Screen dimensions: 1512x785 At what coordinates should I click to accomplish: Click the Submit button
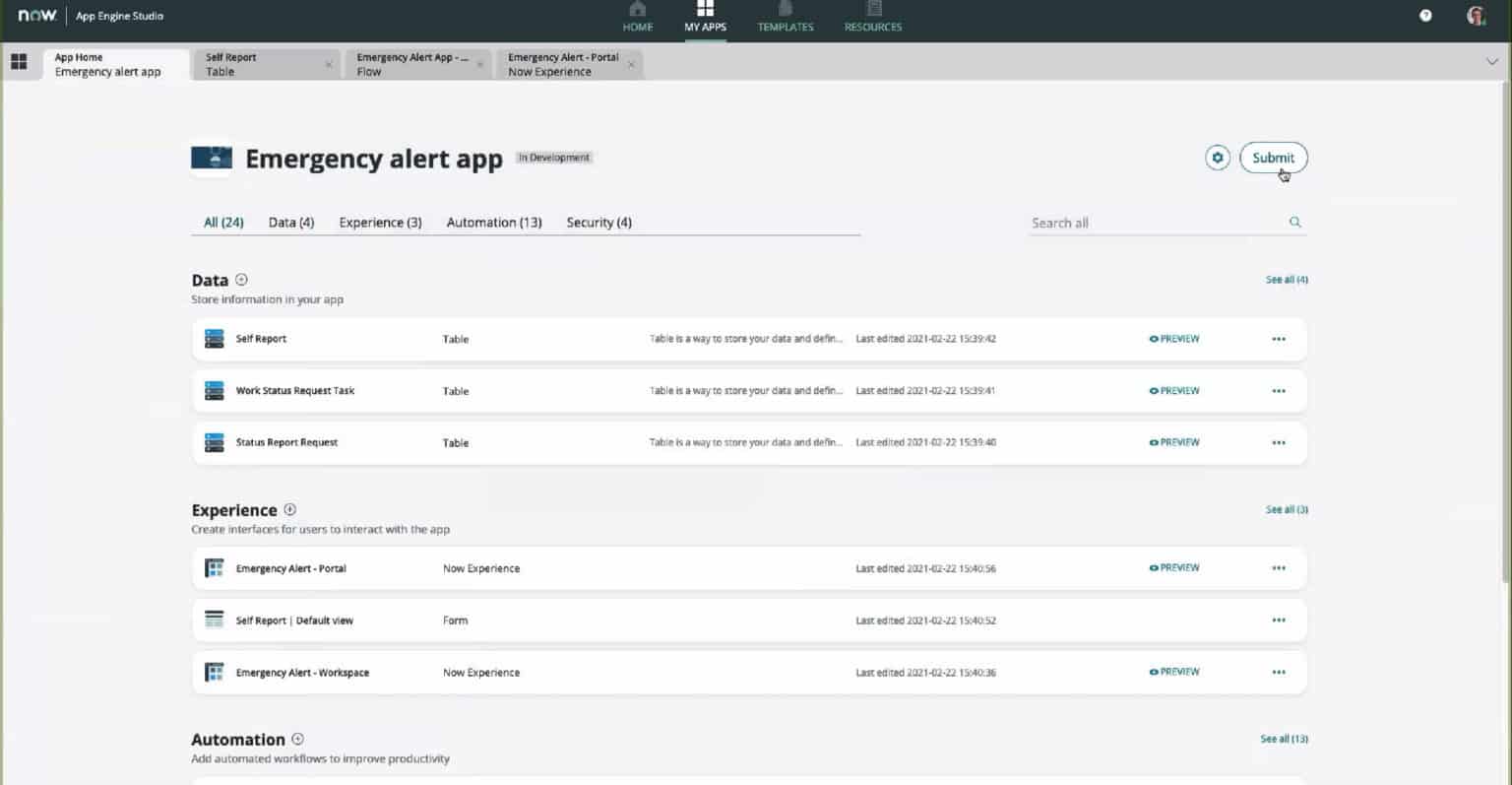coord(1273,157)
